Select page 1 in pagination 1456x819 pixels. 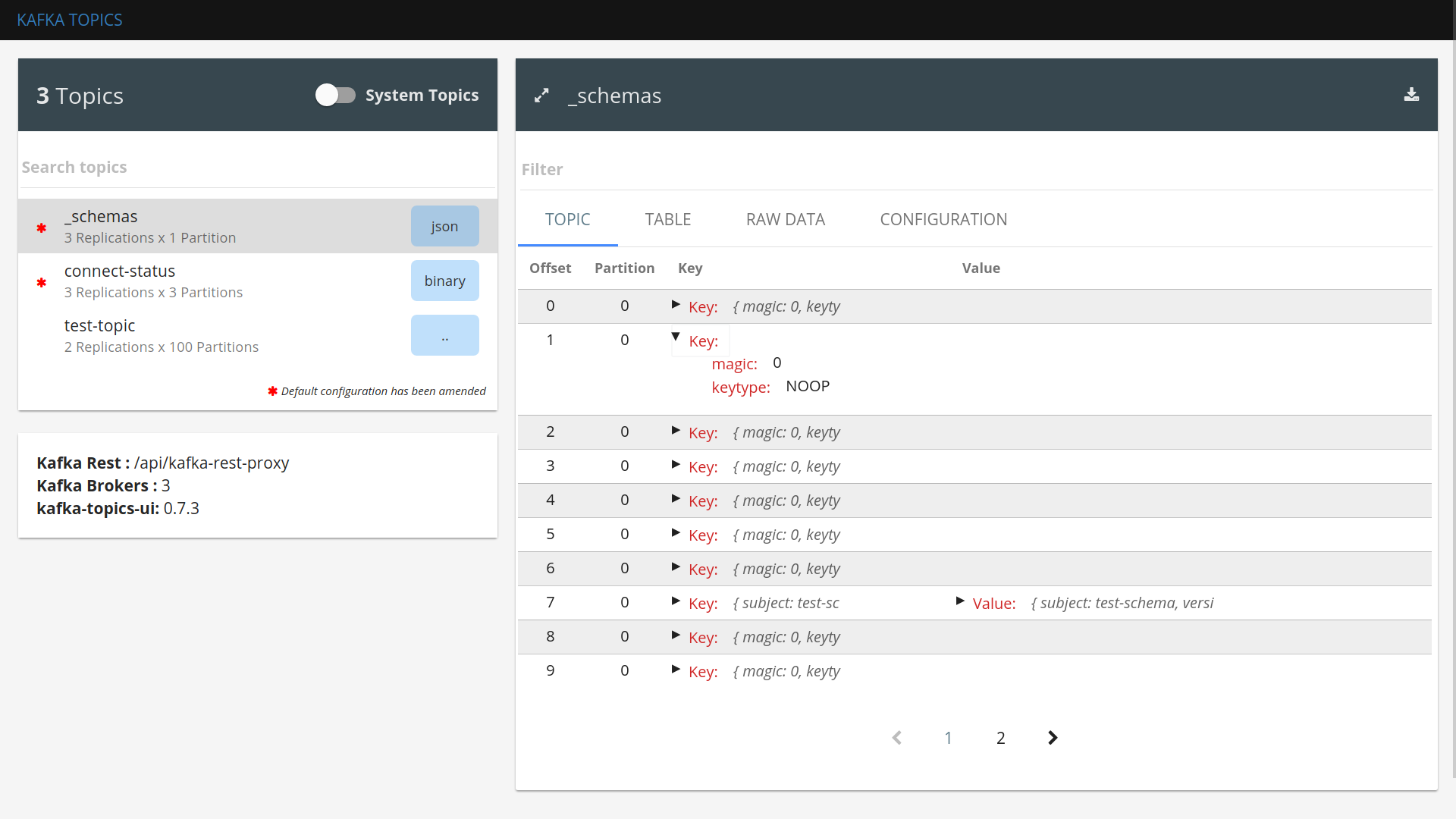948,738
